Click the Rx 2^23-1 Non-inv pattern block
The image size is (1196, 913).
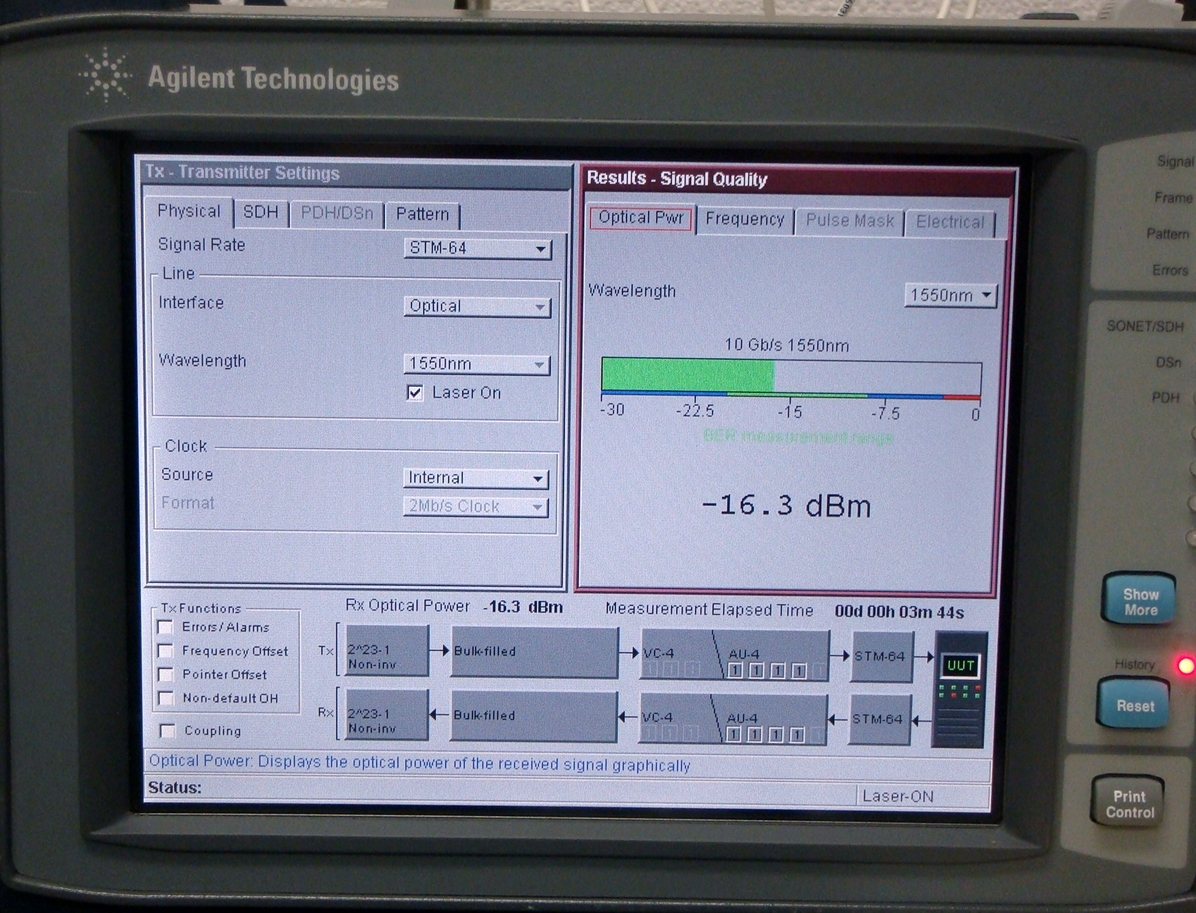[x=387, y=715]
